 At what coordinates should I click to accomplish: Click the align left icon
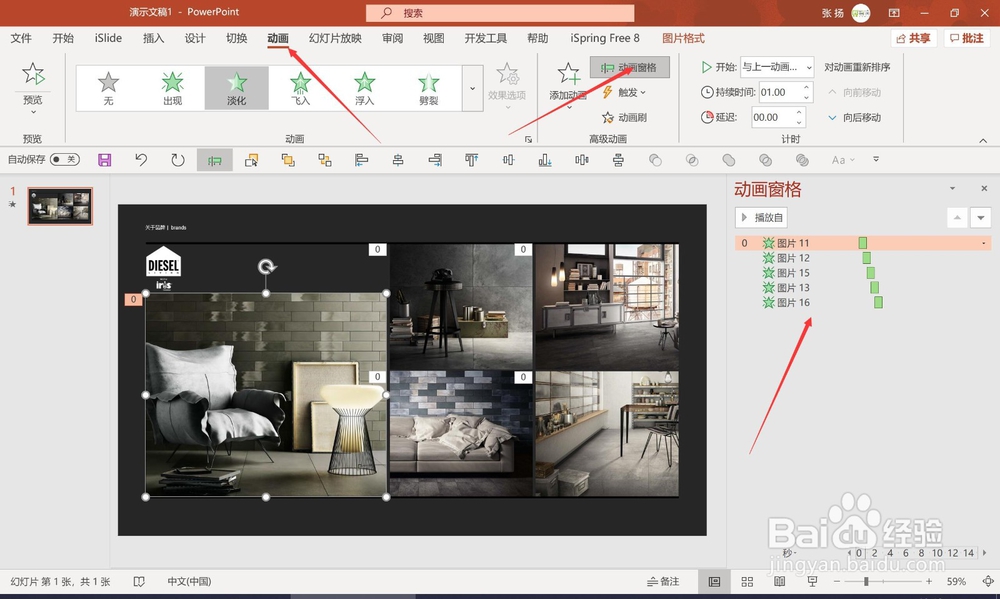362,160
